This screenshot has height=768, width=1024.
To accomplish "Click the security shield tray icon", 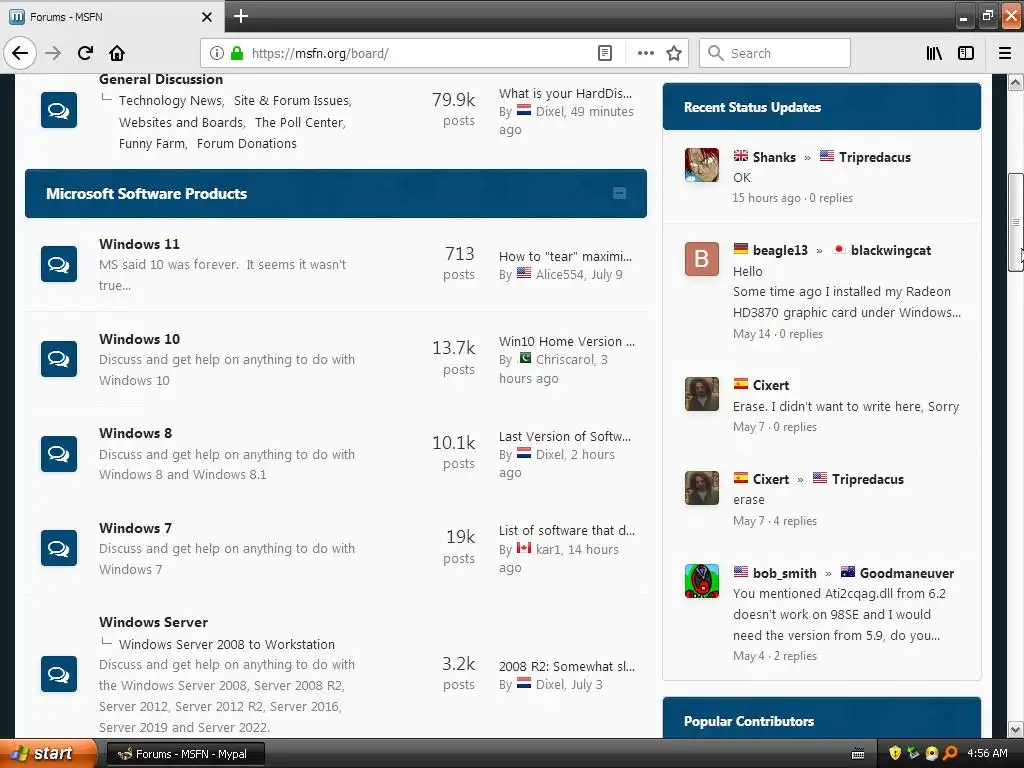I will click(x=895, y=753).
